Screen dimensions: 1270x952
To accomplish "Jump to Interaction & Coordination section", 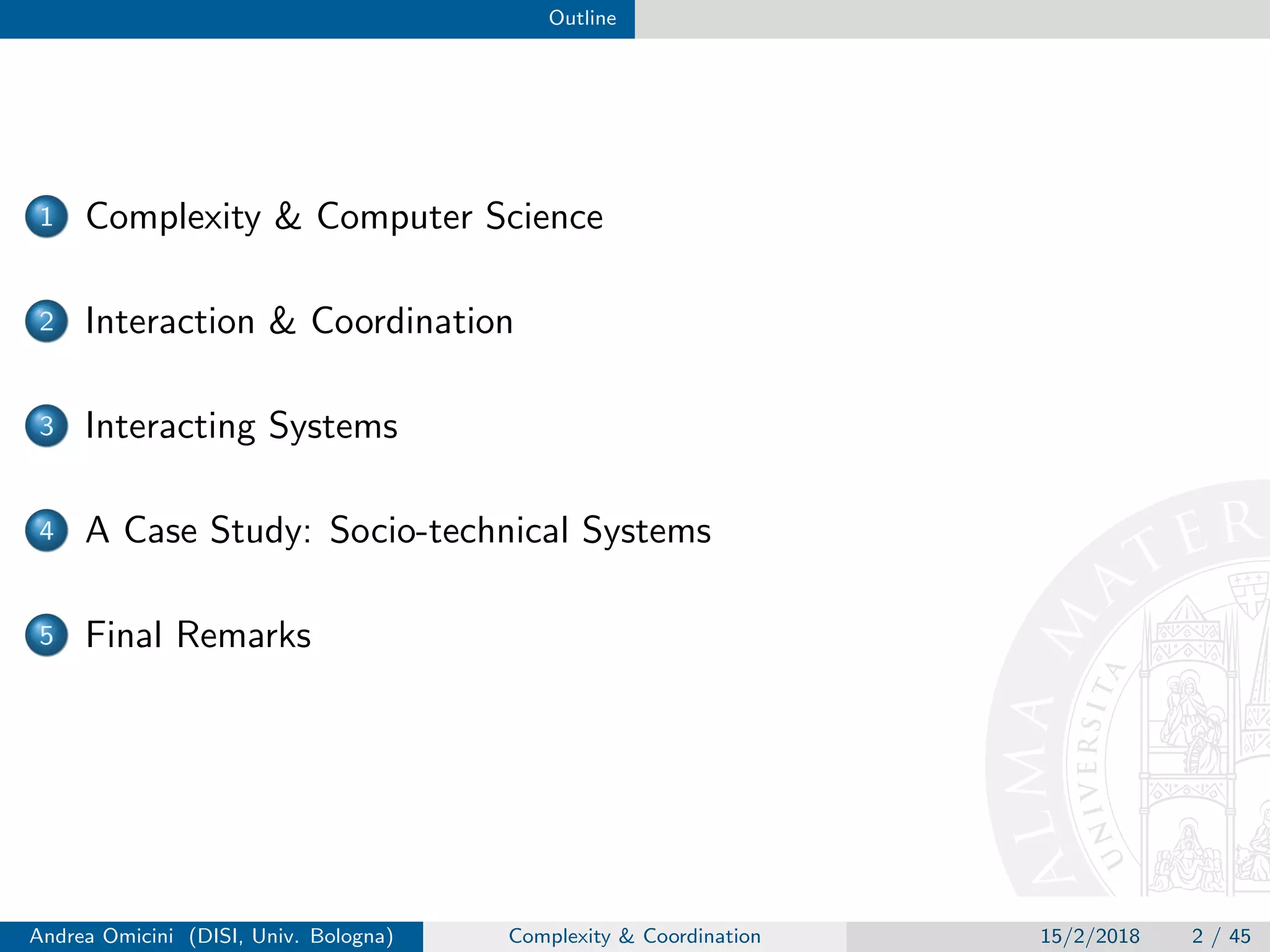I will (299, 321).
